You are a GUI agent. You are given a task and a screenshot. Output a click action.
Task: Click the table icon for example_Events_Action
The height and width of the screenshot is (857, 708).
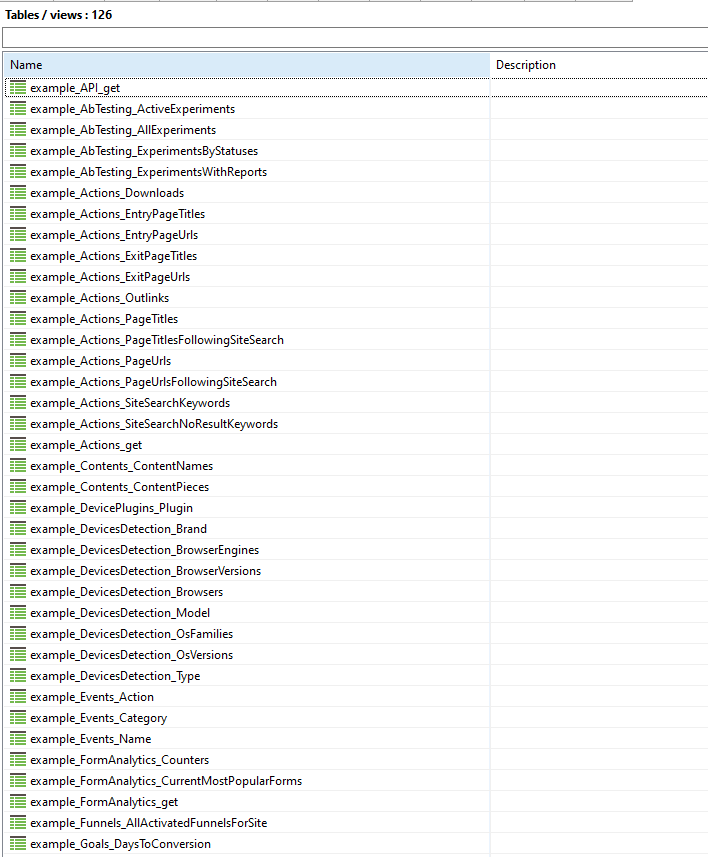[x=18, y=697]
